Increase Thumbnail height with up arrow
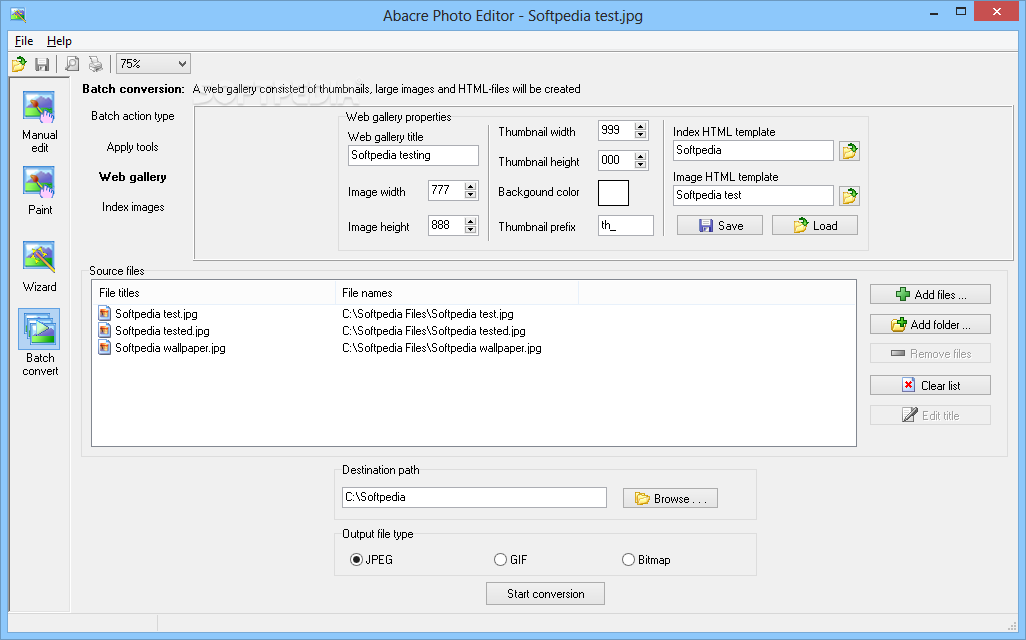This screenshot has height=640, width=1026. tap(641, 156)
